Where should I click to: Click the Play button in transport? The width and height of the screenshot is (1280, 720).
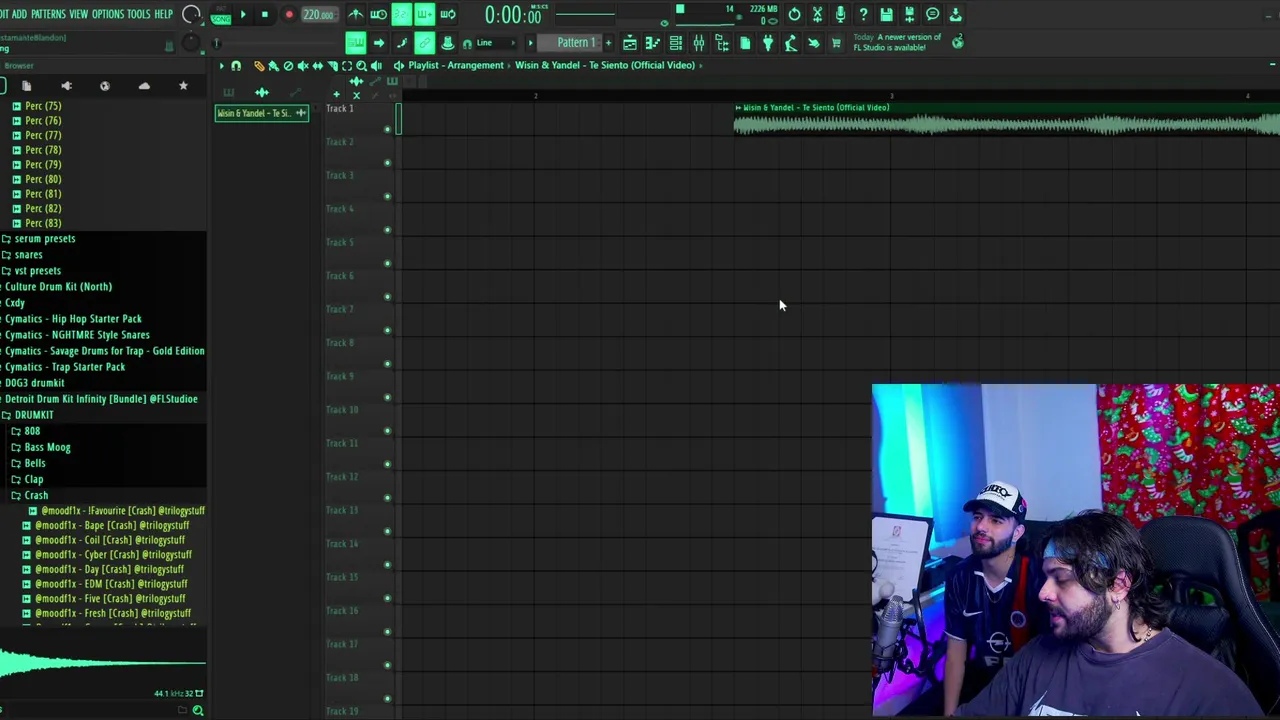coord(243,15)
